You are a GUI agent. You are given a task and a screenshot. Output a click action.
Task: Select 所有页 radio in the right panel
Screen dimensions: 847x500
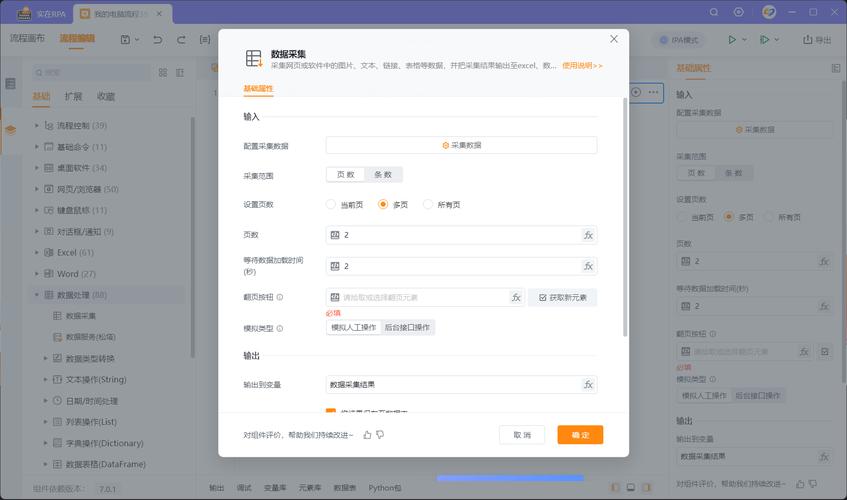coord(768,217)
